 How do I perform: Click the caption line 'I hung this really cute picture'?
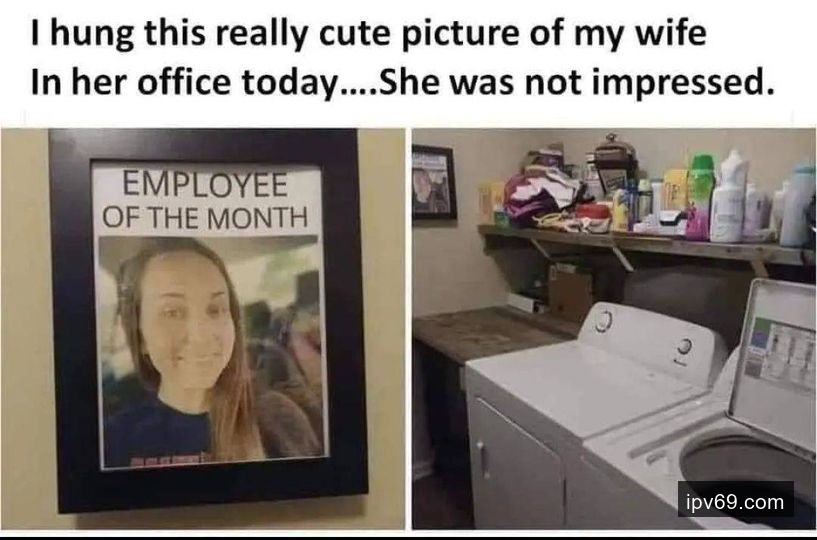coord(368,33)
